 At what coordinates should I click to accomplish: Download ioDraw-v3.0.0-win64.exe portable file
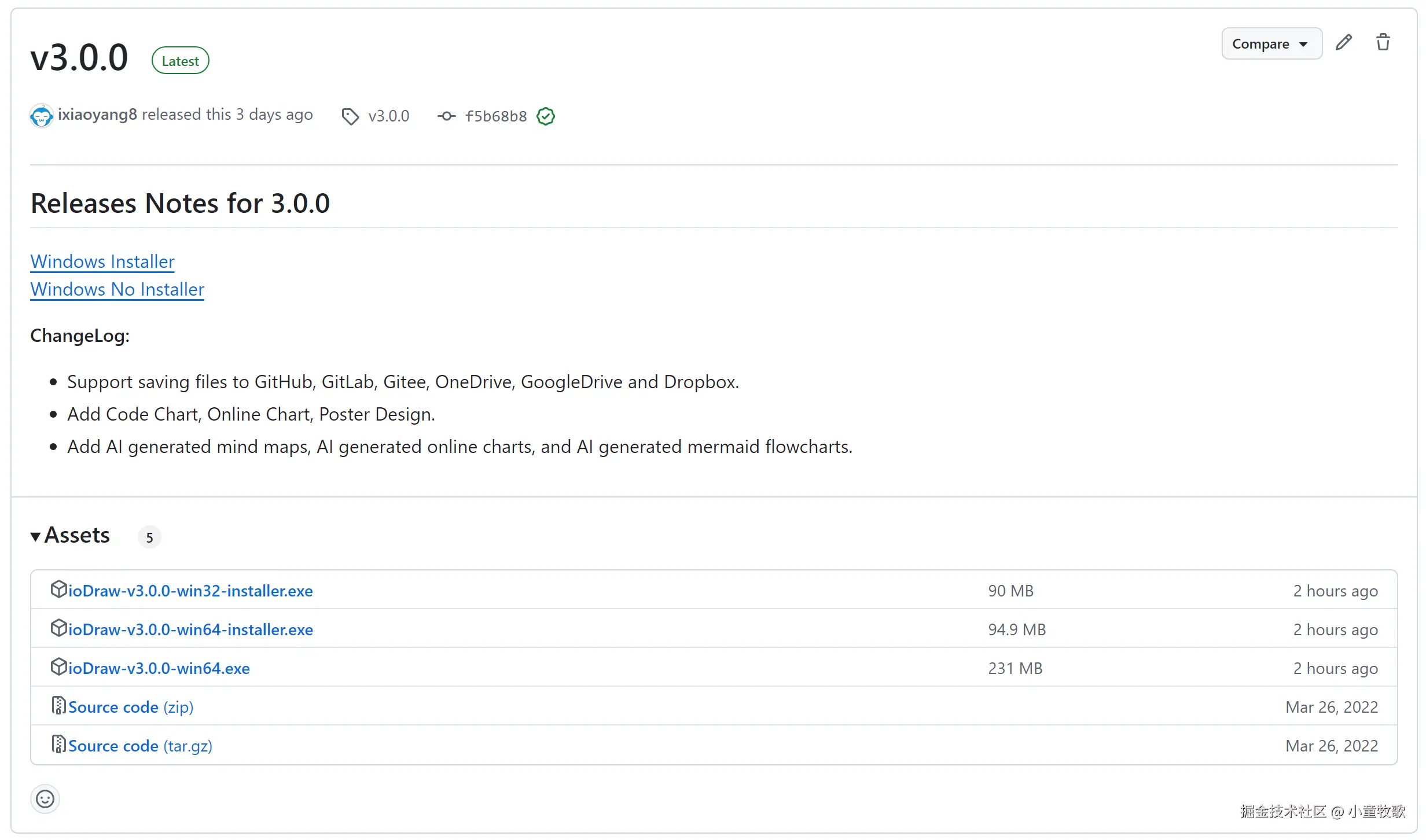pos(159,668)
